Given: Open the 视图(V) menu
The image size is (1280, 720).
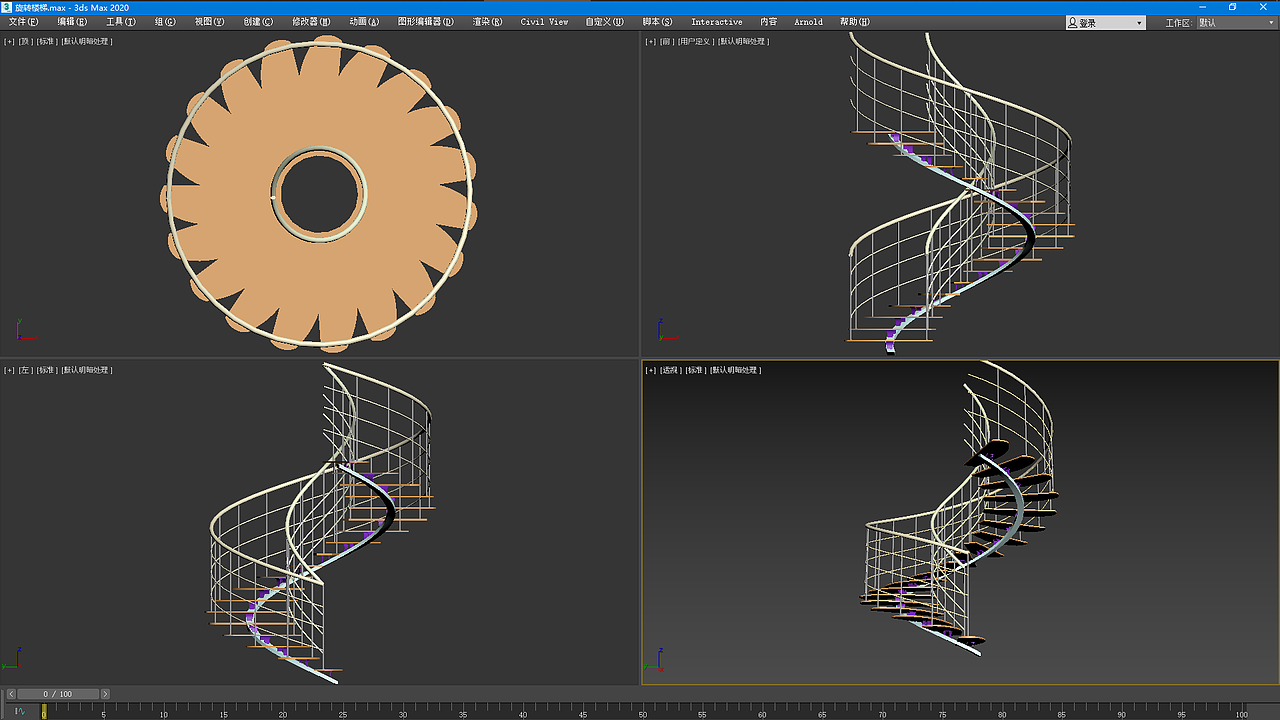Looking at the screenshot, I should coord(209,22).
